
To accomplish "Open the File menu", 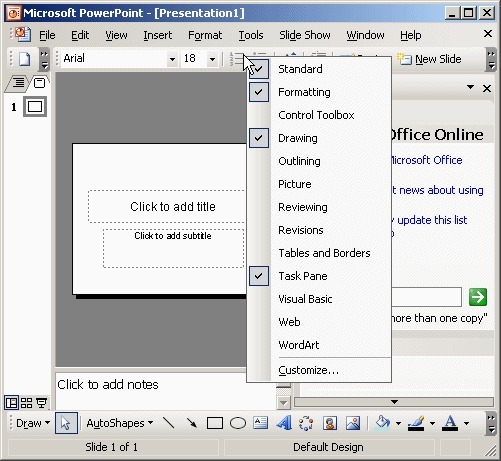I will click(47, 35).
